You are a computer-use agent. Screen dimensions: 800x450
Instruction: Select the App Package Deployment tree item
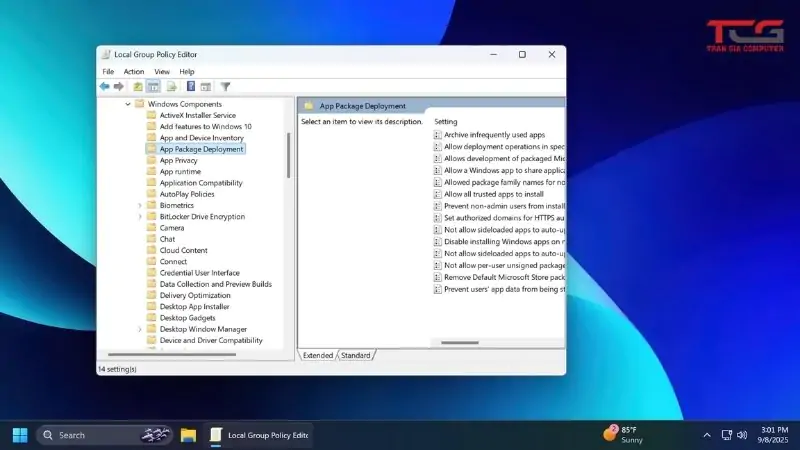pos(201,149)
